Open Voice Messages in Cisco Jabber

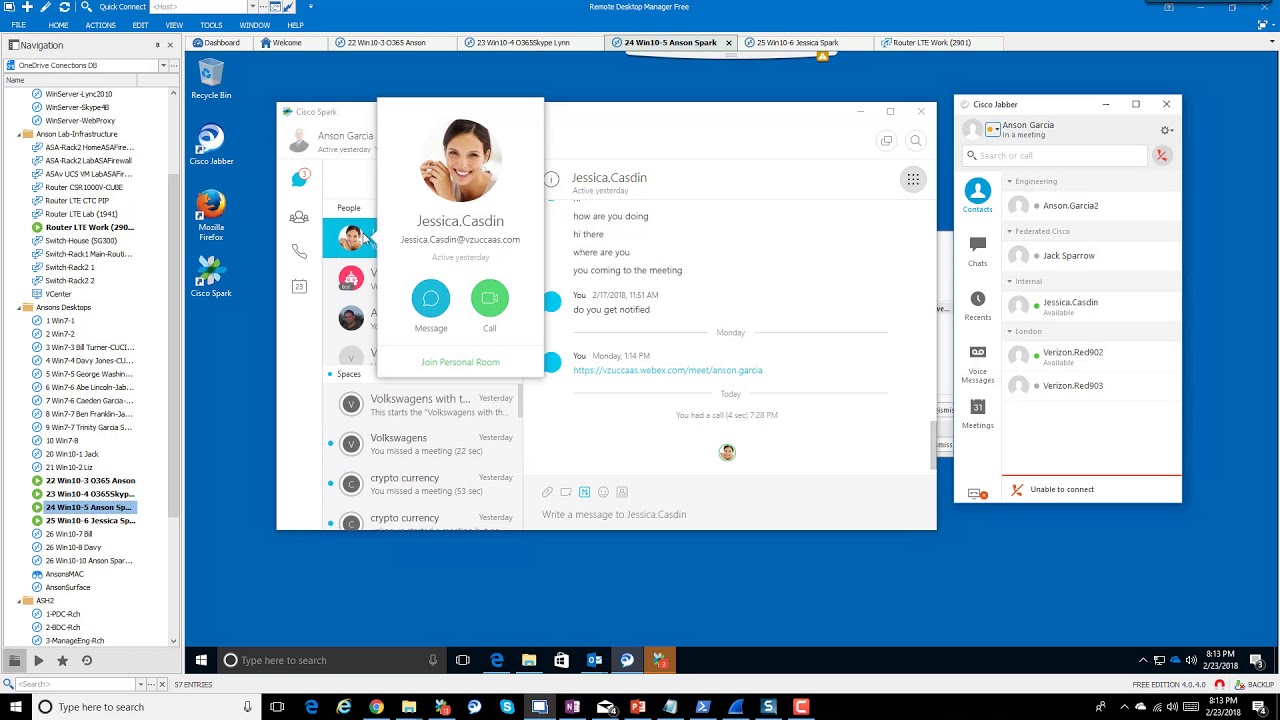977,364
